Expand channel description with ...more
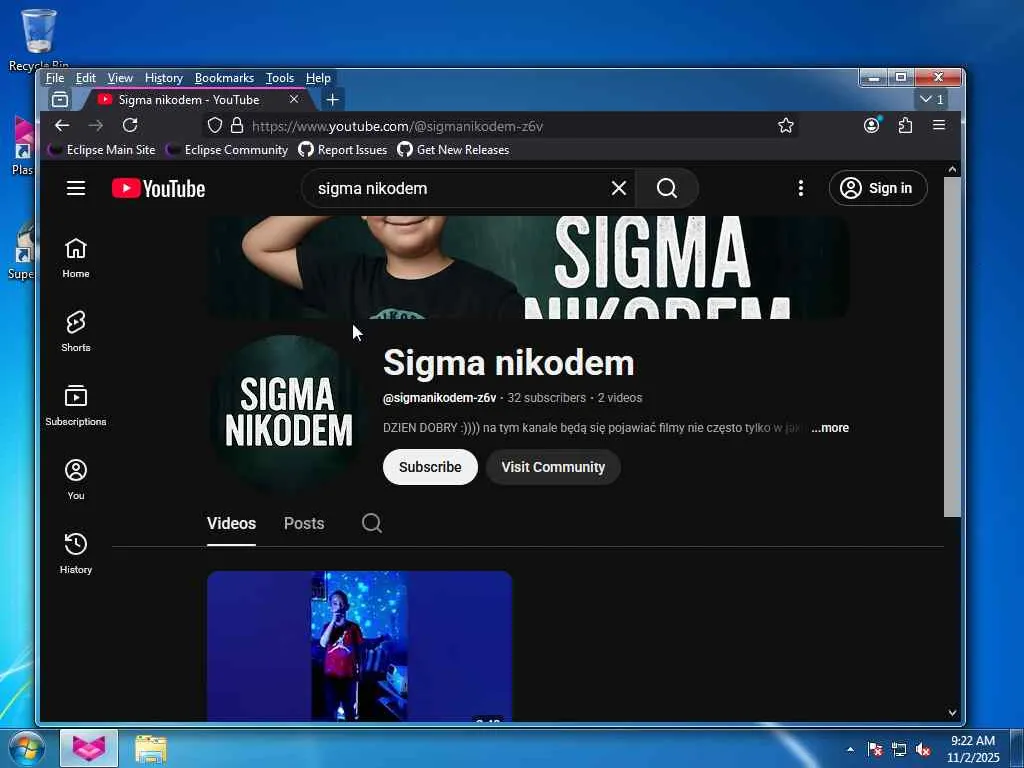This screenshot has height=768, width=1024. point(829,428)
